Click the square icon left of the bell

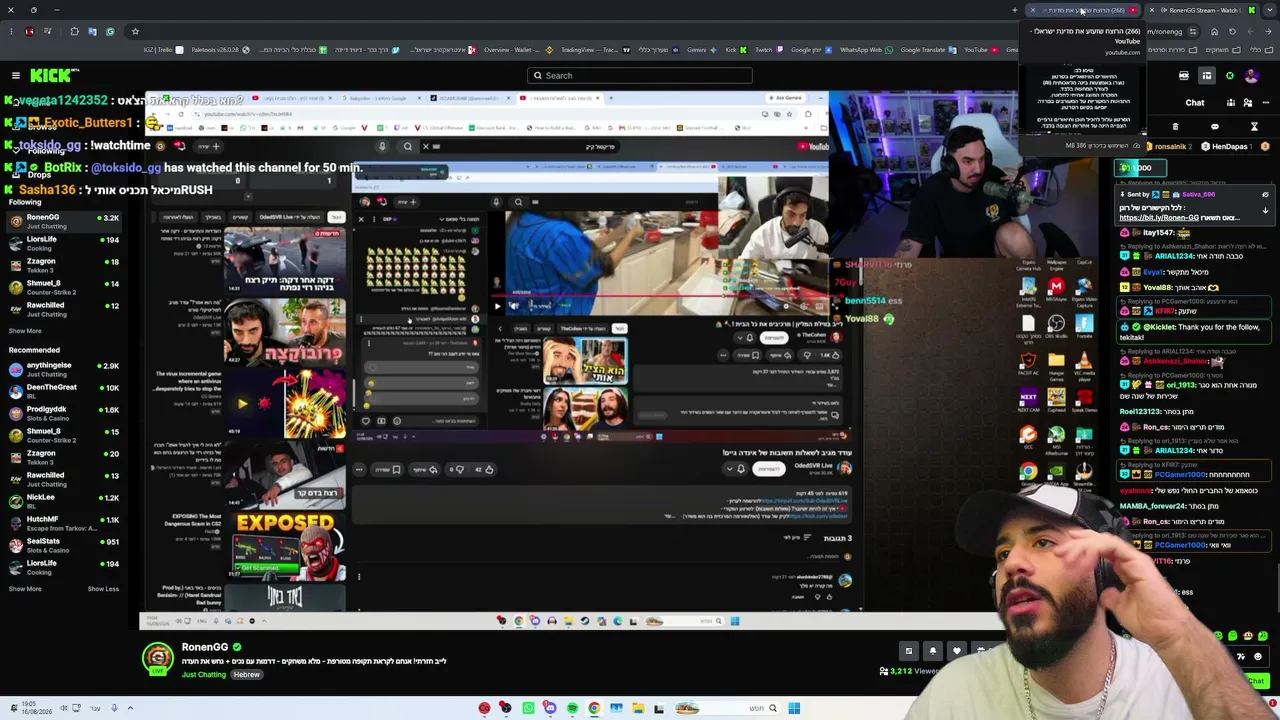coord(909,651)
